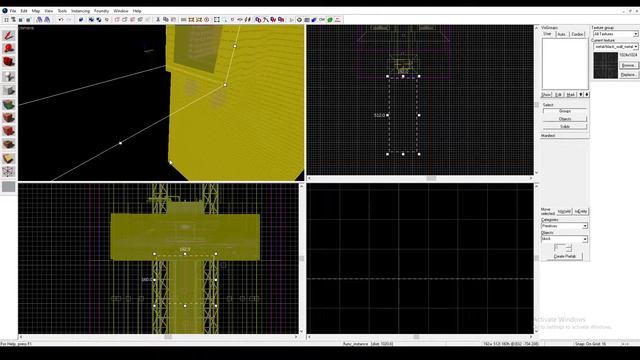Click the VisGroups Mark button
640x360 pixels.
[x=571, y=94]
